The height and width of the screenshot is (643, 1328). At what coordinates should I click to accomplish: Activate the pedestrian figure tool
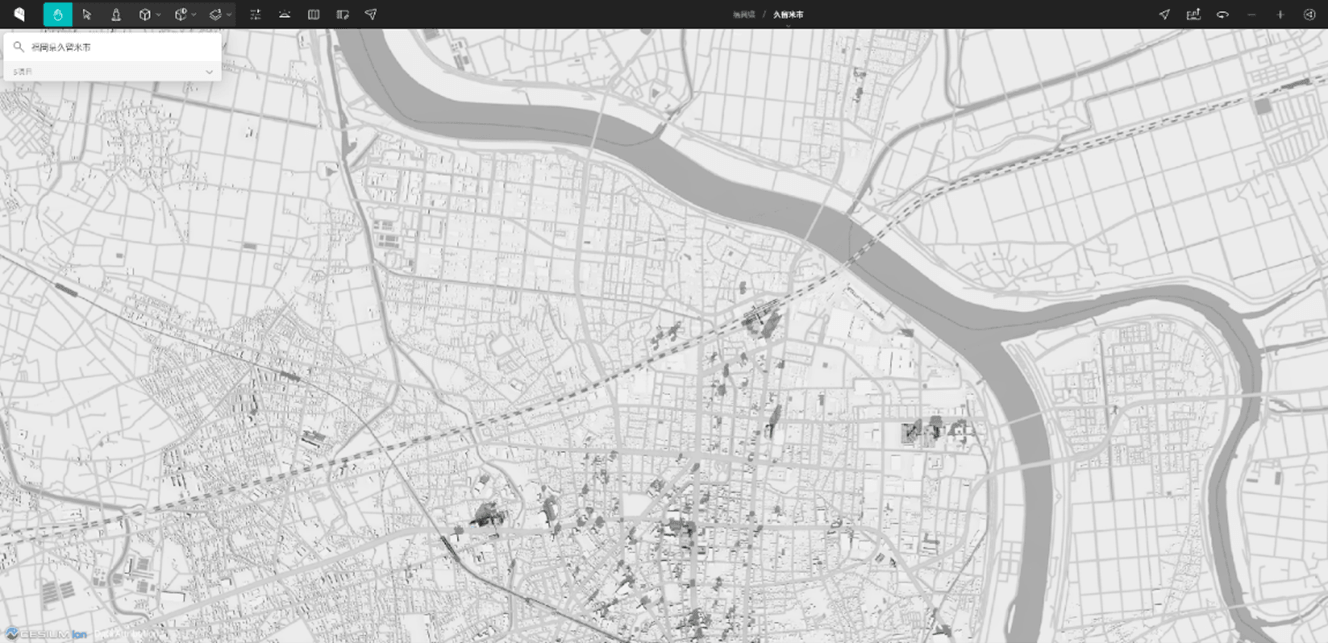[116, 15]
